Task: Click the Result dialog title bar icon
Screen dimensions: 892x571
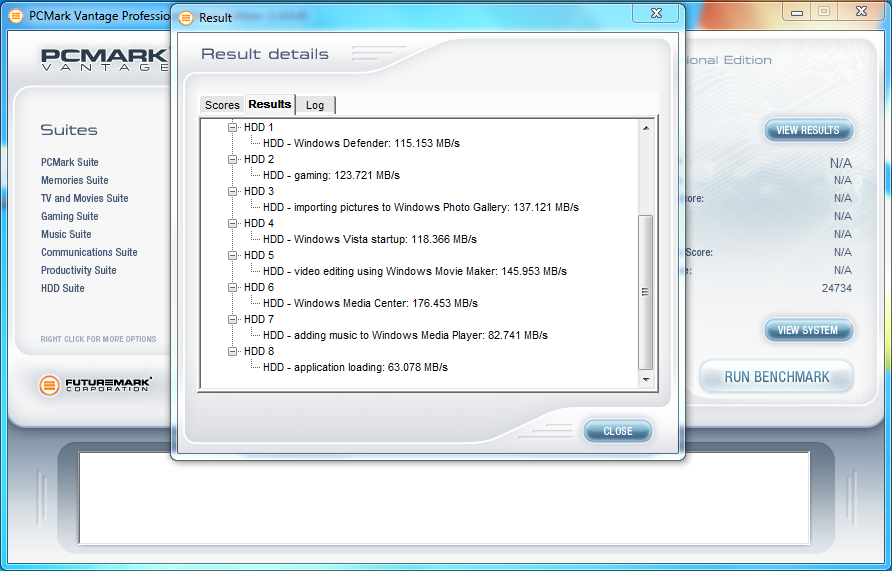Action: click(186, 18)
